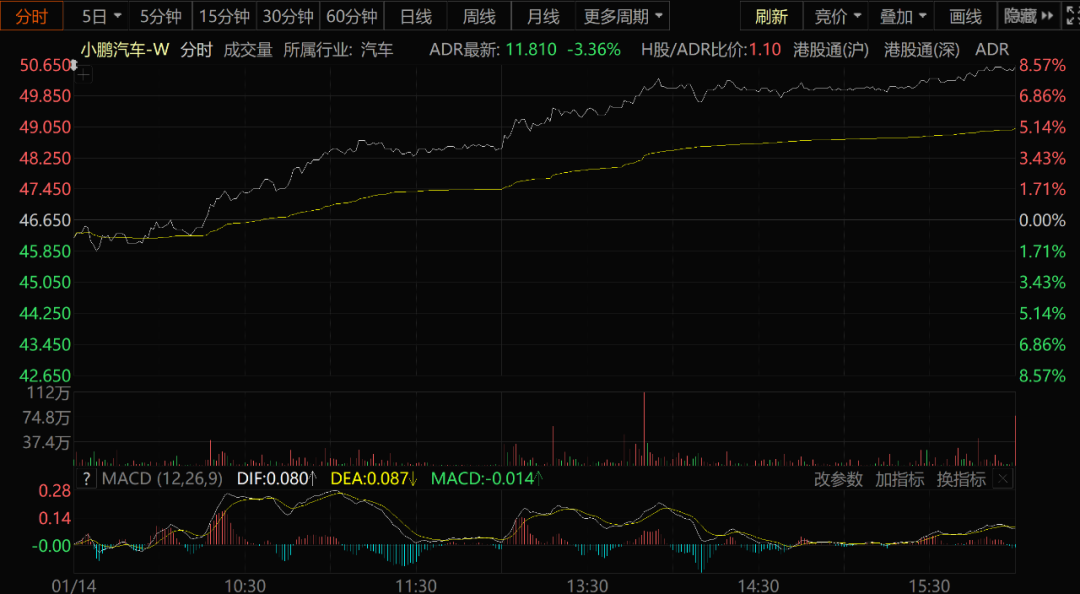The image size is (1080, 594).
Task: Close the MACD indicator panel
Action: [x=1004, y=480]
